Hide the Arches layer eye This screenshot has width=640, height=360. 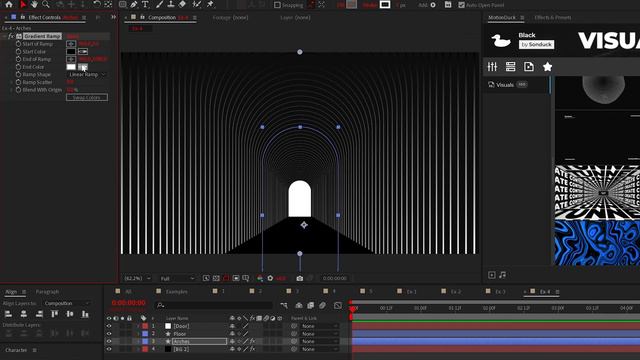click(109, 341)
